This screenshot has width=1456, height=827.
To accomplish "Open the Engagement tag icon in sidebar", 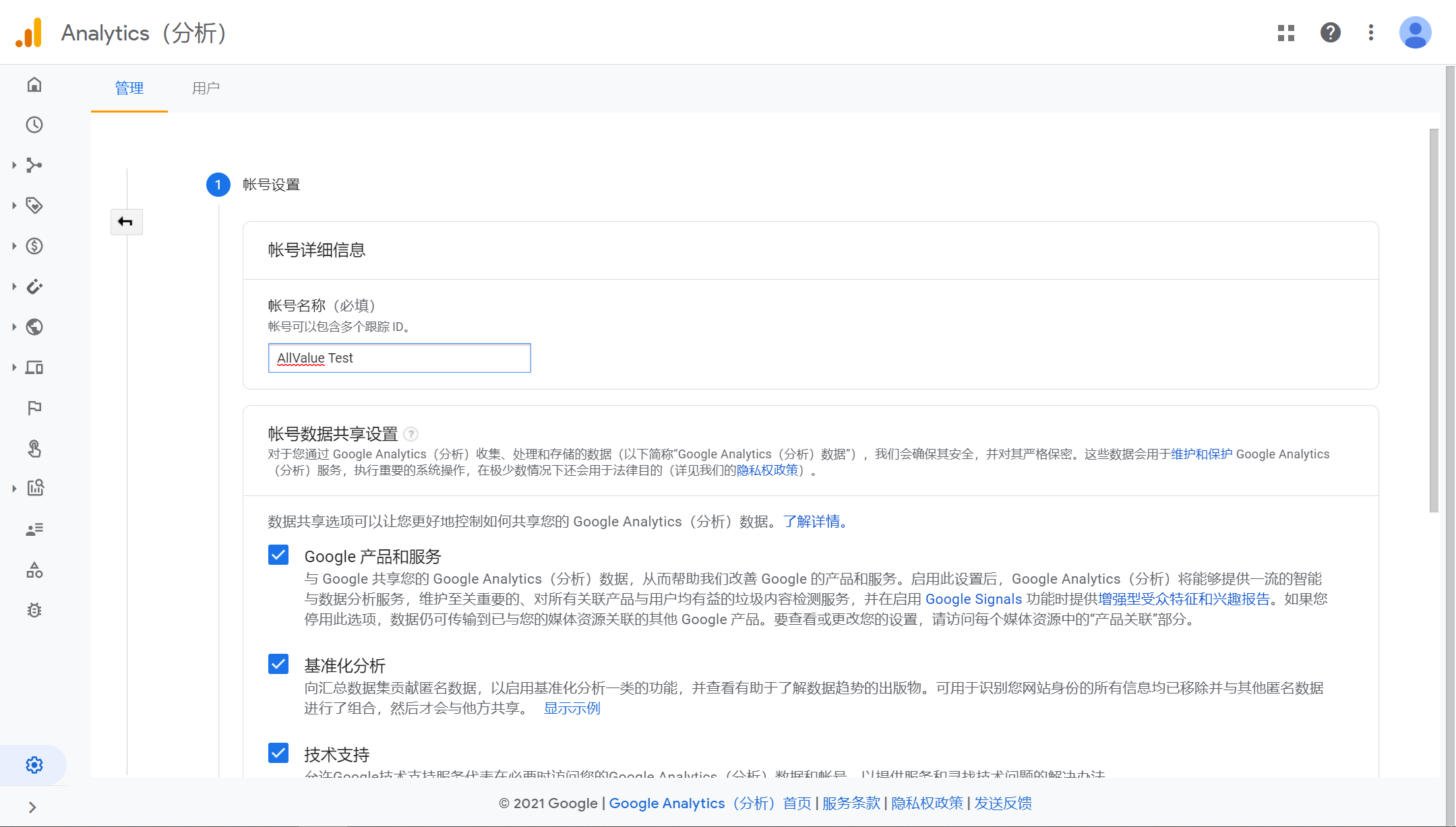I will click(x=34, y=206).
